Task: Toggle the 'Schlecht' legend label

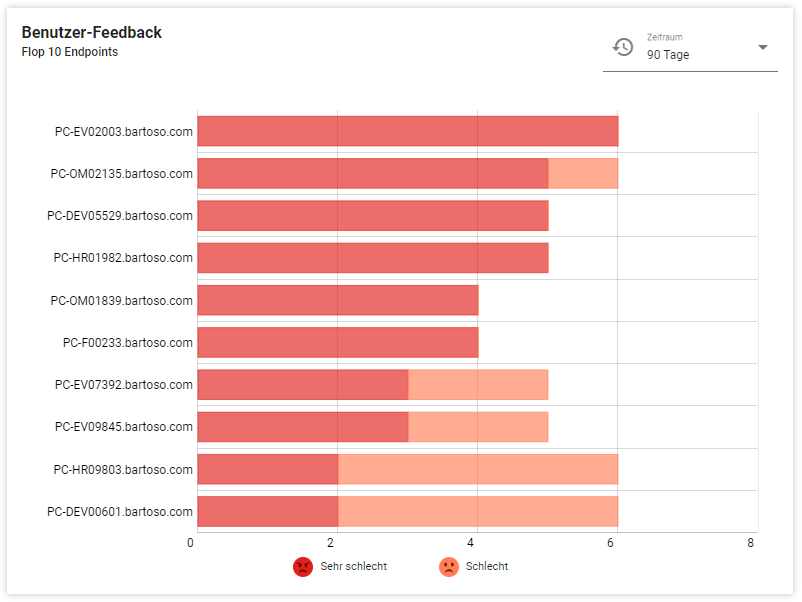Action: coord(486,567)
